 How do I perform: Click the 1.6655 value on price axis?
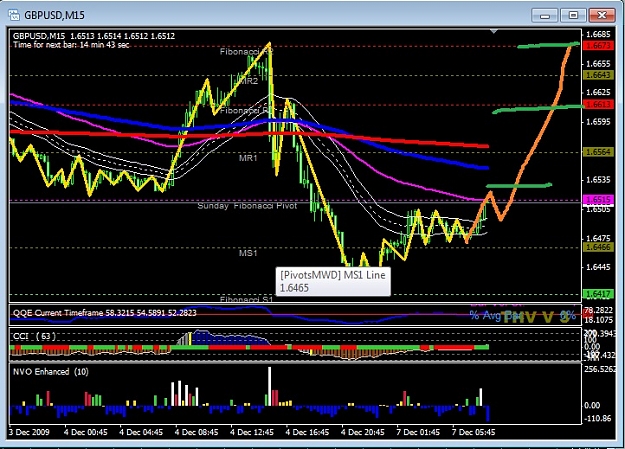coord(599,63)
